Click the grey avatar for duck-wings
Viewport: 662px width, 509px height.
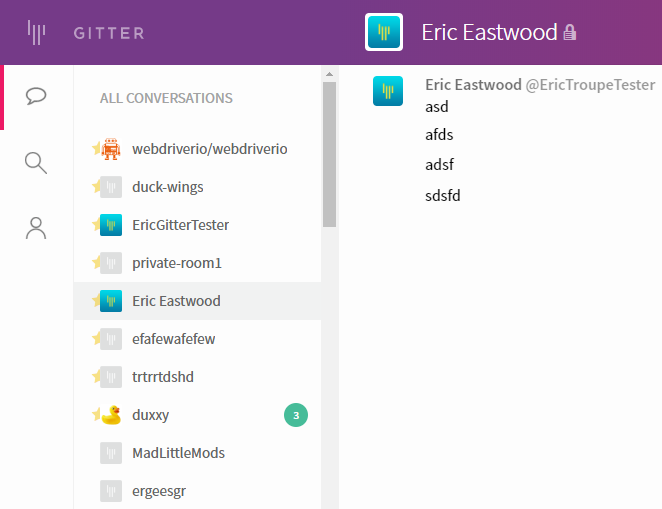tap(111, 187)
